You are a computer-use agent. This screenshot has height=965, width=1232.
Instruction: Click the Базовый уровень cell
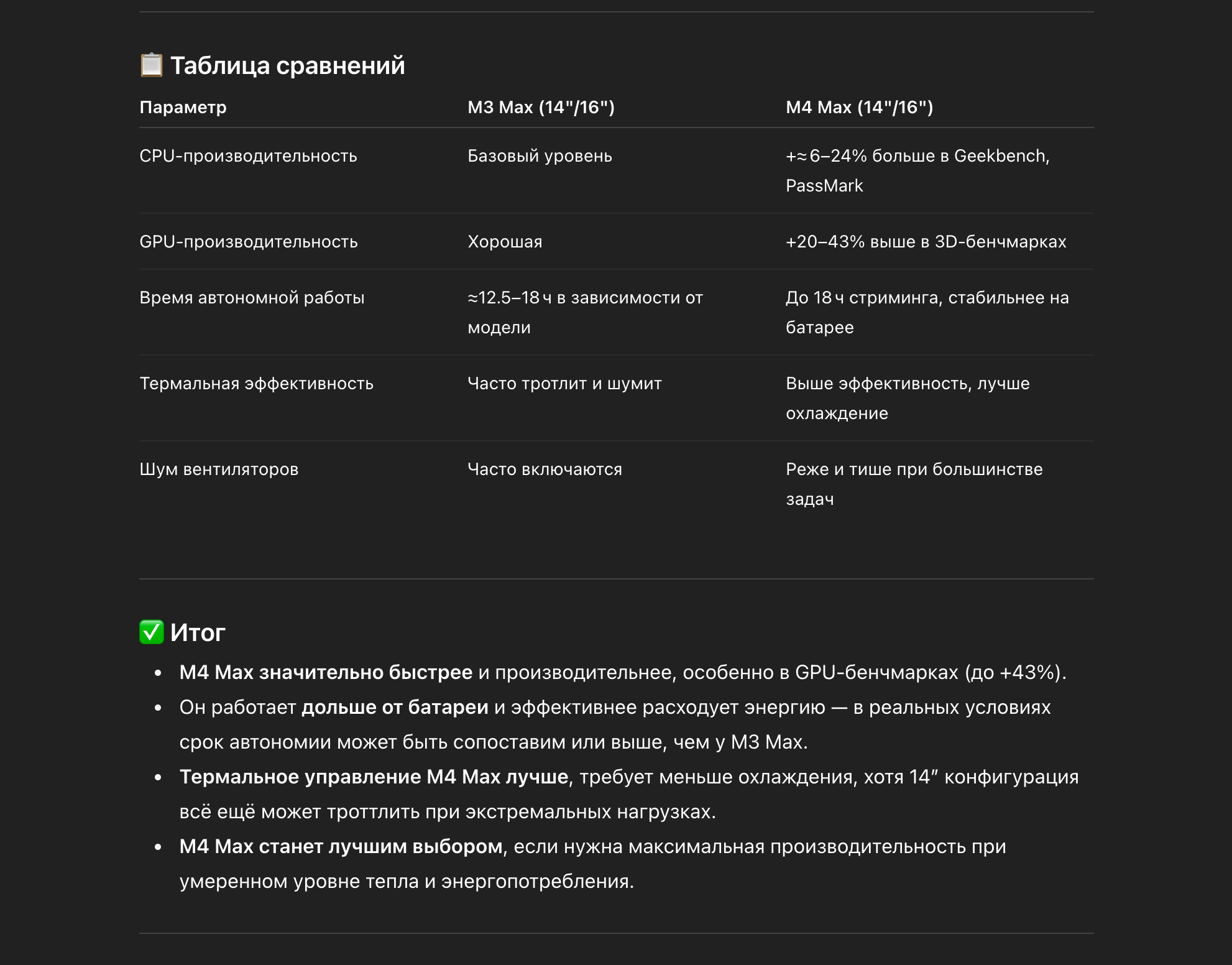tap(540, 155)
